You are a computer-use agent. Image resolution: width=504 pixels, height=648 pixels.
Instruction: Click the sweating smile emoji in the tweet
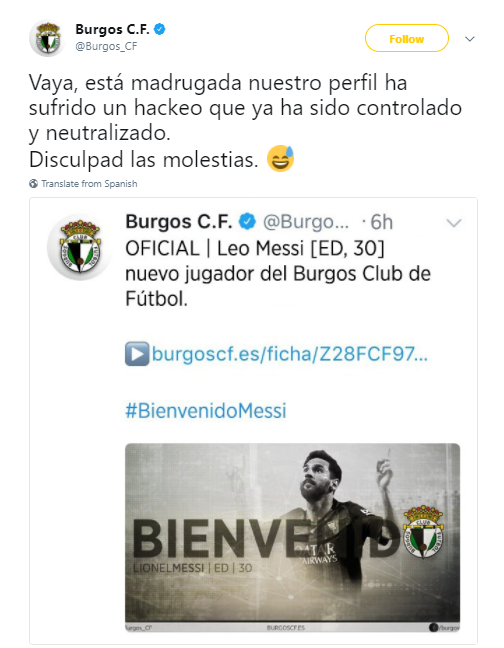pyautogui.click(x=281, y=158)
